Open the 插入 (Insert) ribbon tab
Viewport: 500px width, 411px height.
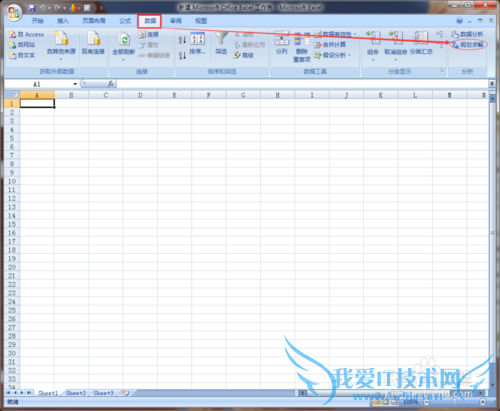click(x=63, y=21)
